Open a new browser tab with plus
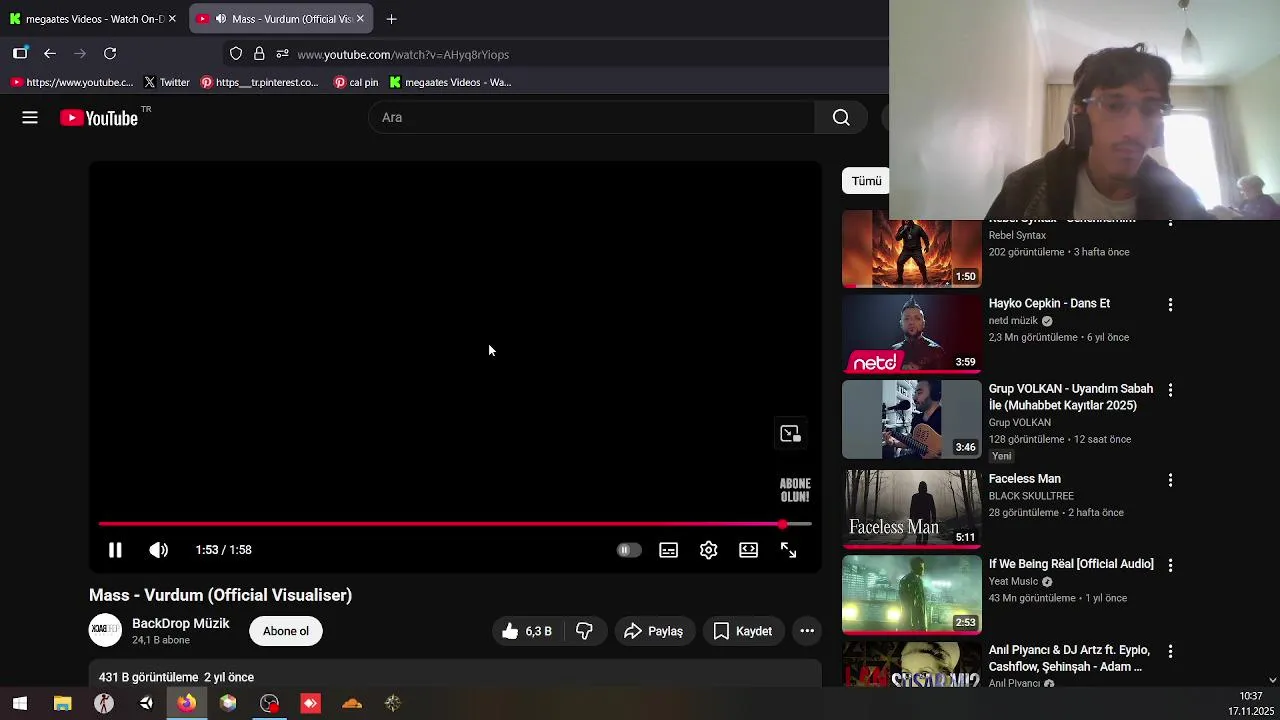The width and height of the screenshot is (1280, 720). 391,19
